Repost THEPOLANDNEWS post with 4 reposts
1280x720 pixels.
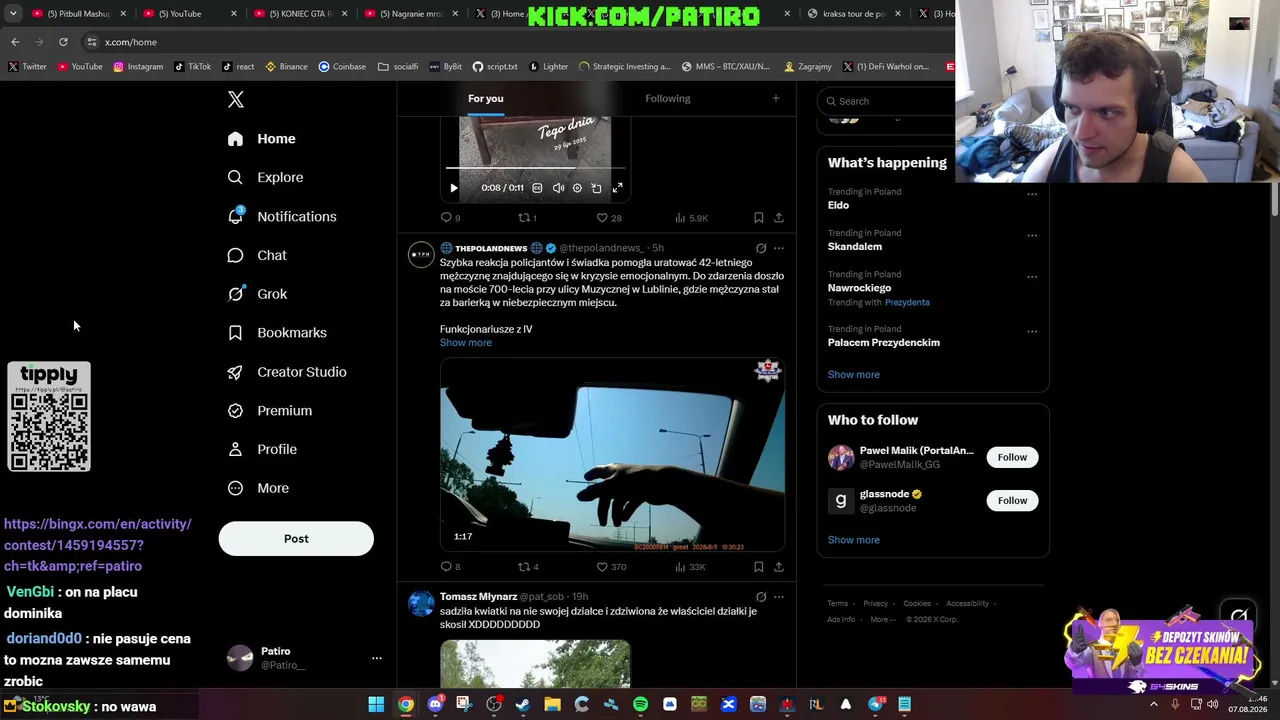[528, 567]
